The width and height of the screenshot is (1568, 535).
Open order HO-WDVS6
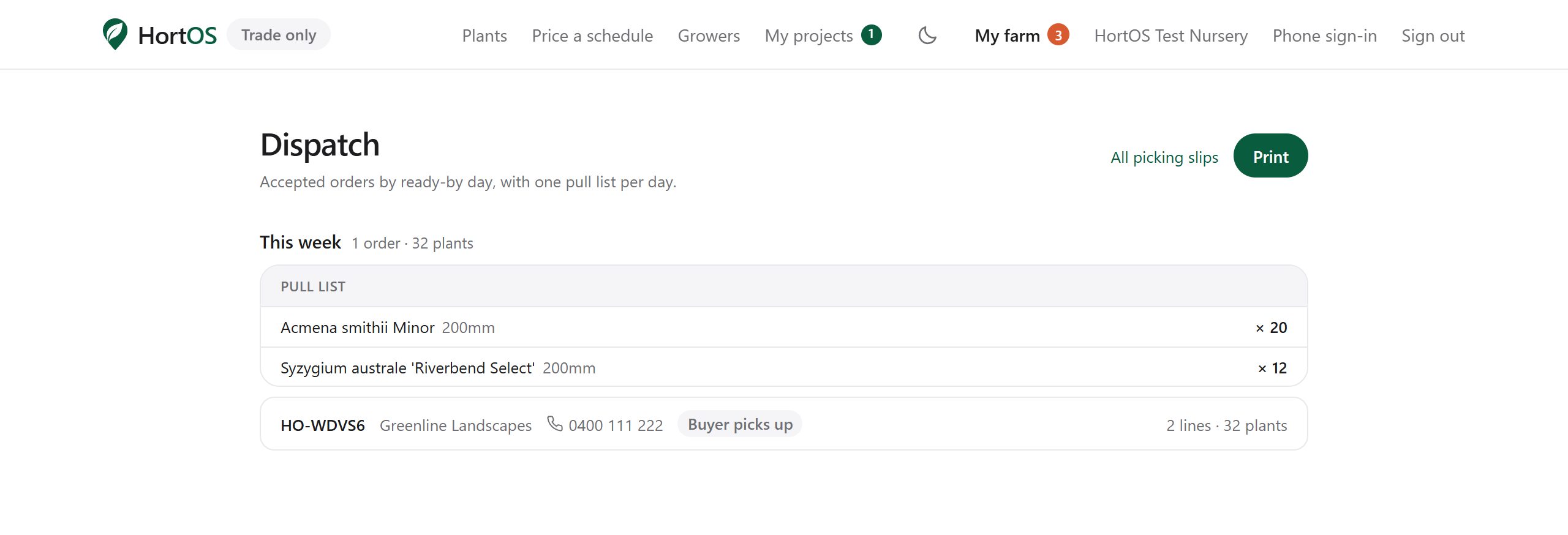tap(322, 425)
